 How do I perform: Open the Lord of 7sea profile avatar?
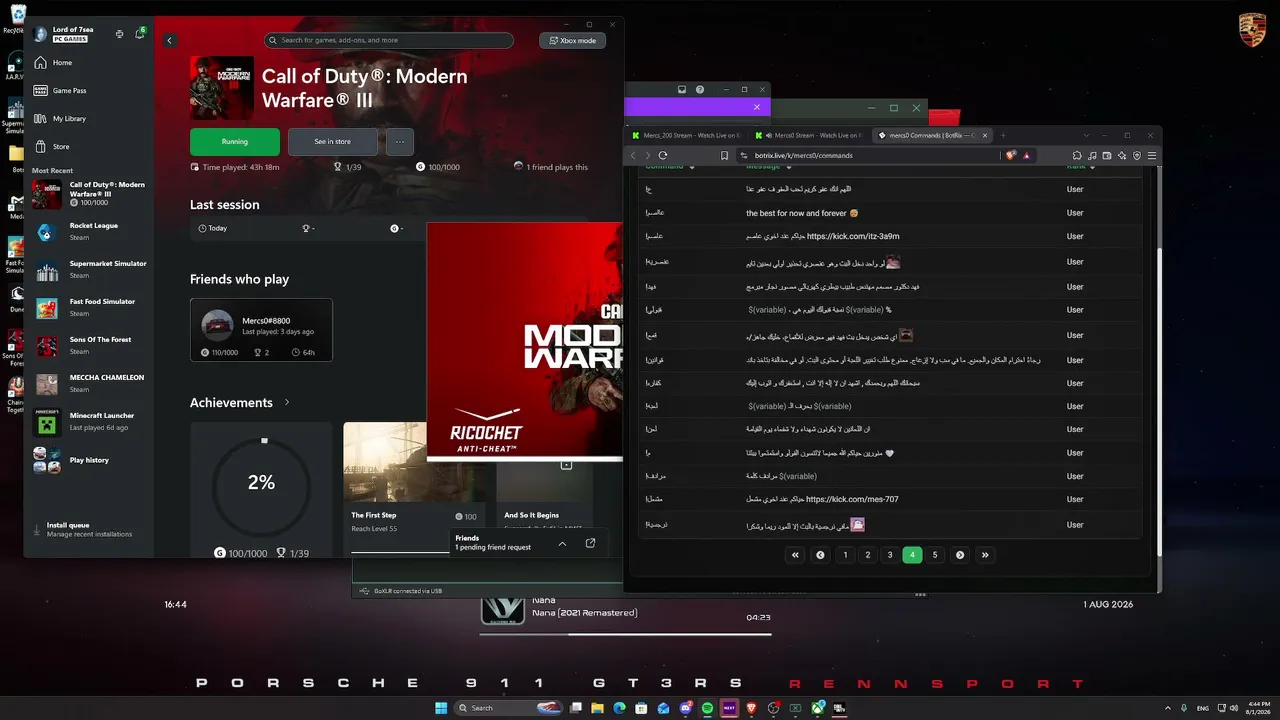[41, 34]
